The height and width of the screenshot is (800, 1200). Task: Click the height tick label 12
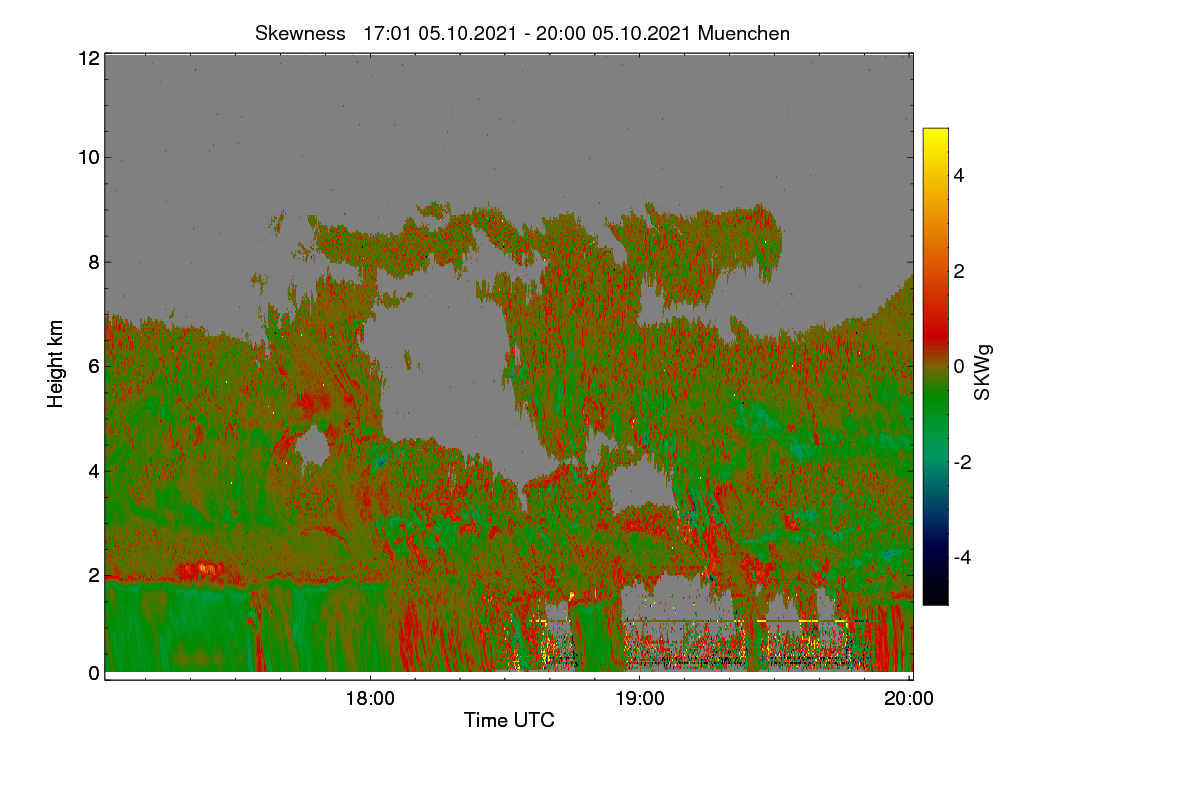(x=88, y=59)
